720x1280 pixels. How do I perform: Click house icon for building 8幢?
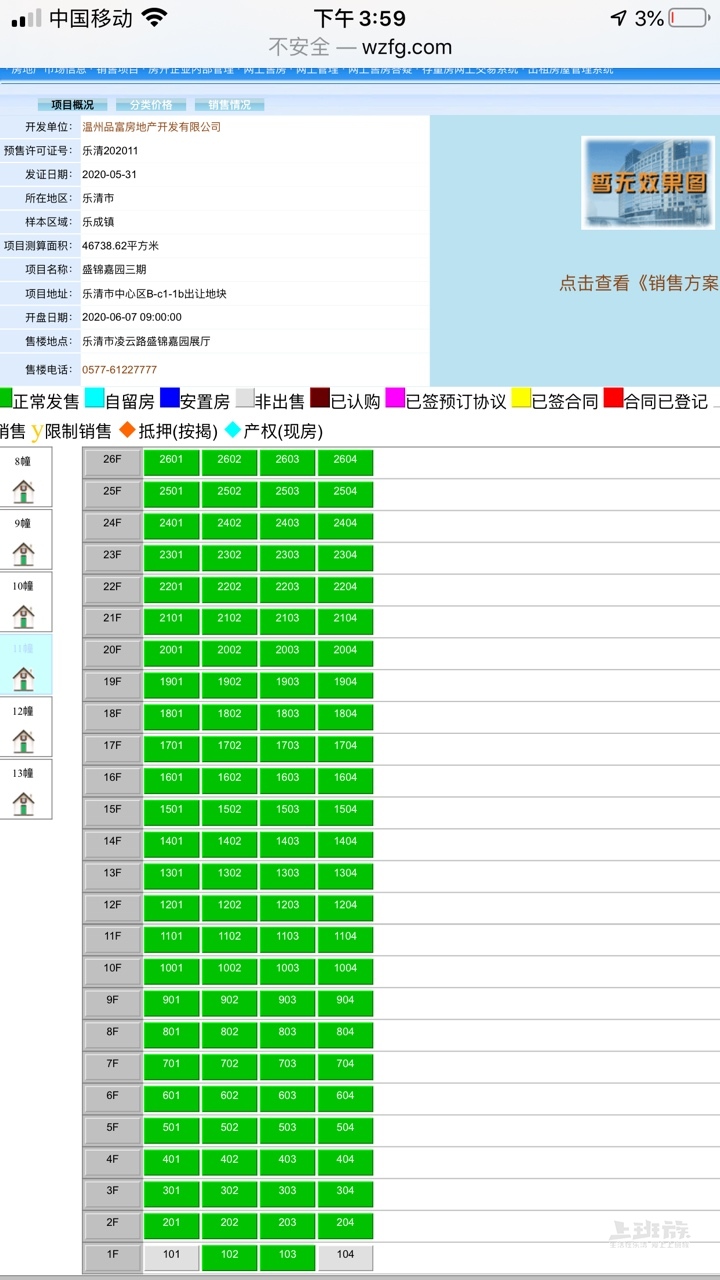(x=23, y=491)
